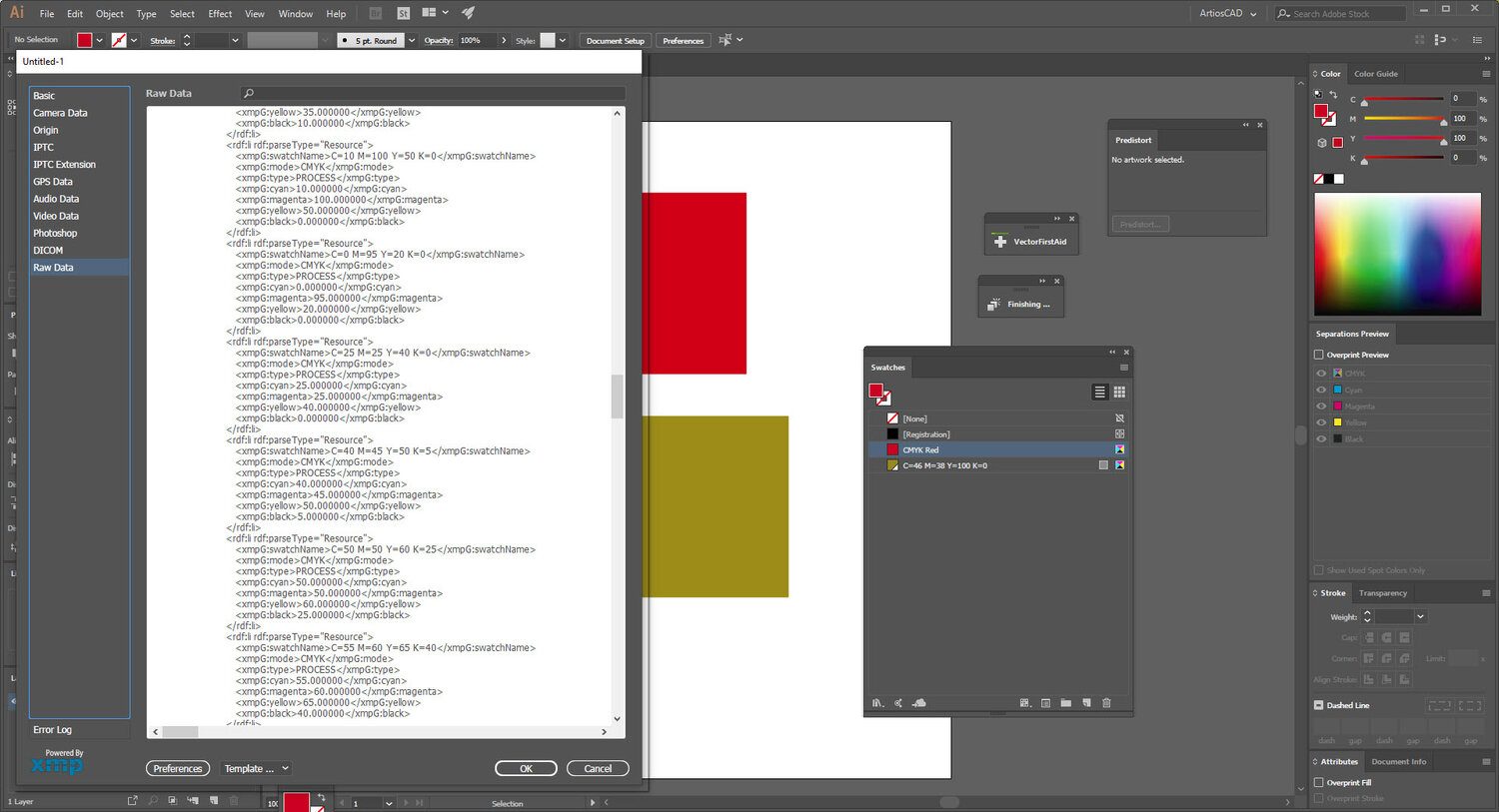Click the Finishing panel icon

pyautogui.click(x=994, y=305)
